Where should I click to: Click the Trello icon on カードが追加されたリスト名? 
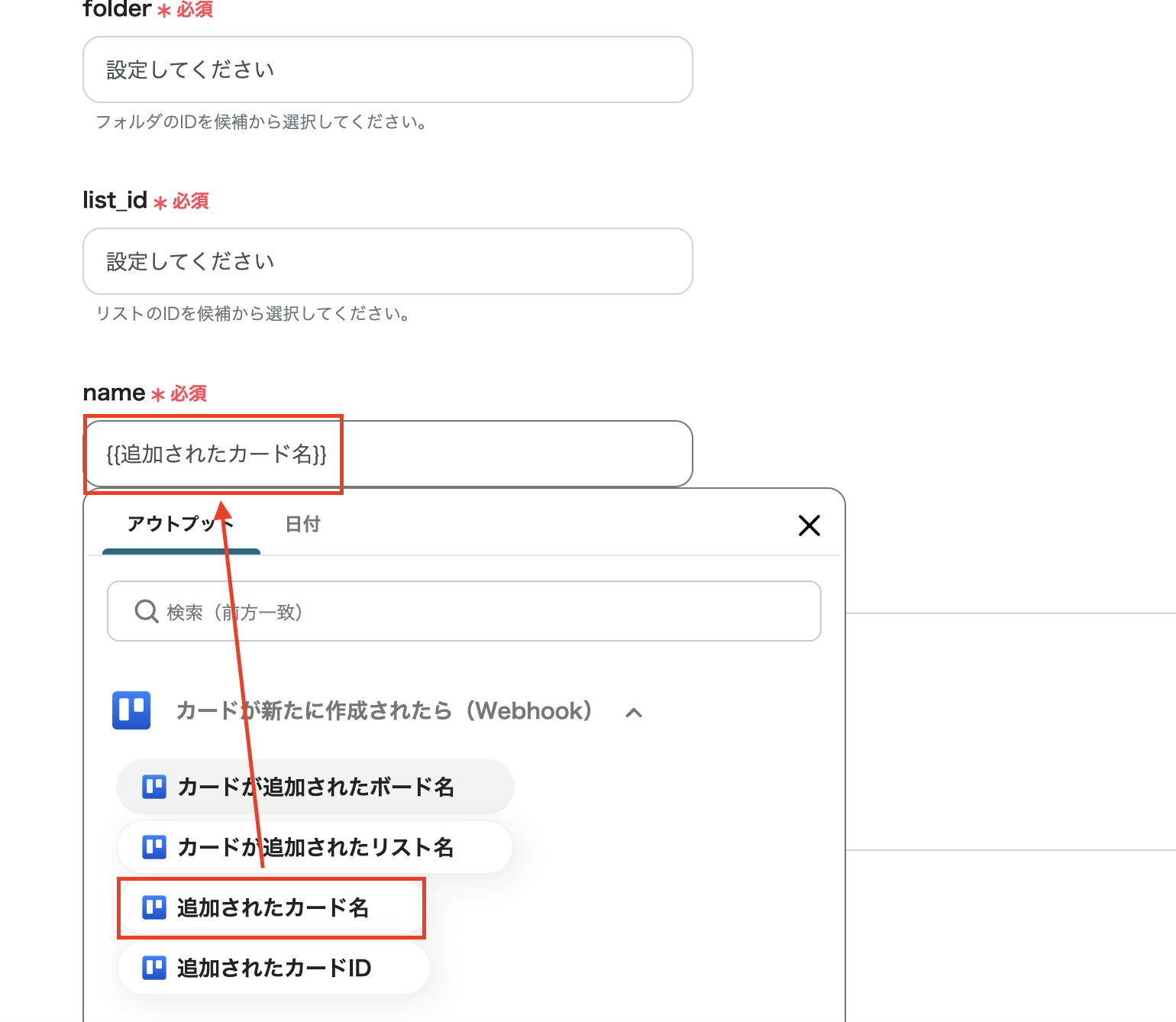(x=153, y=846)
